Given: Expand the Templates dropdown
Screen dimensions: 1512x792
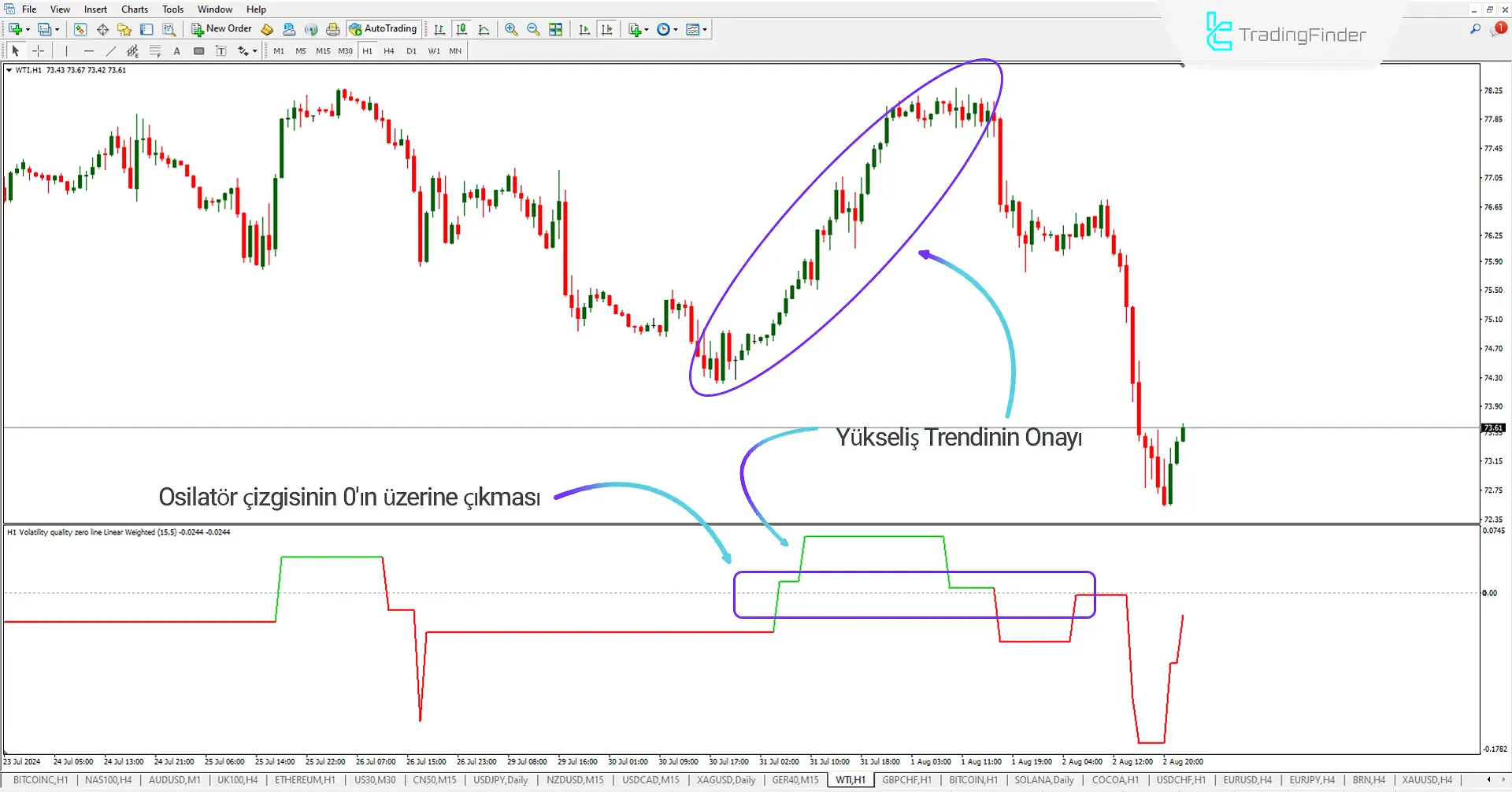Looking at the screenshot, I should (x=696, y=29).
